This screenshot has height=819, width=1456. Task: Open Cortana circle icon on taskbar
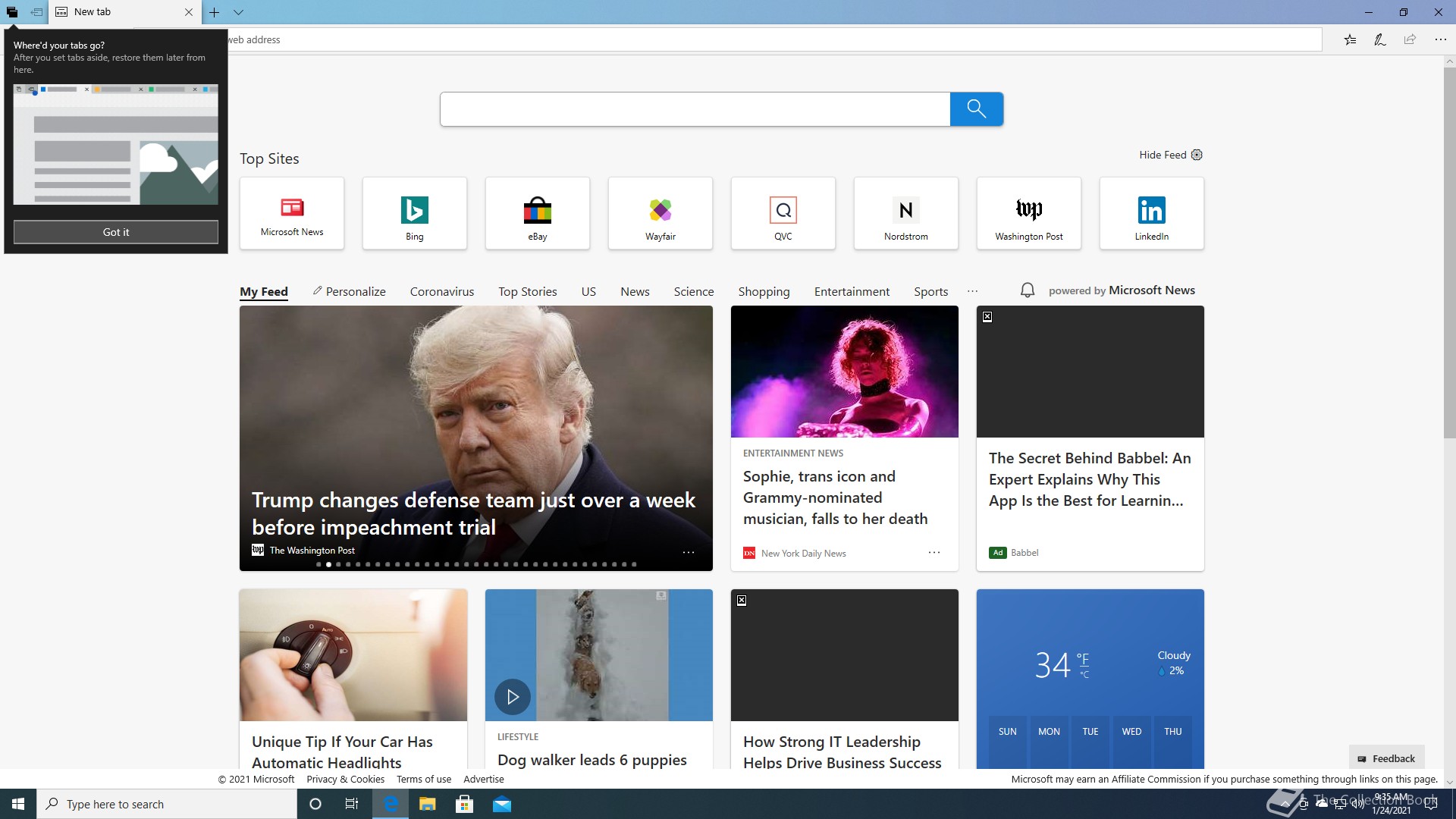(315, 804)
